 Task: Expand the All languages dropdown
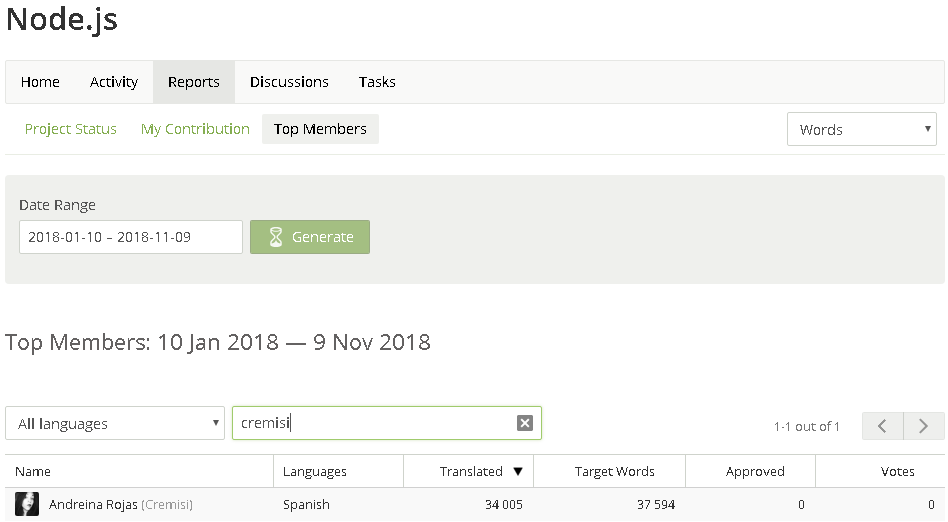tap(115, 423)
